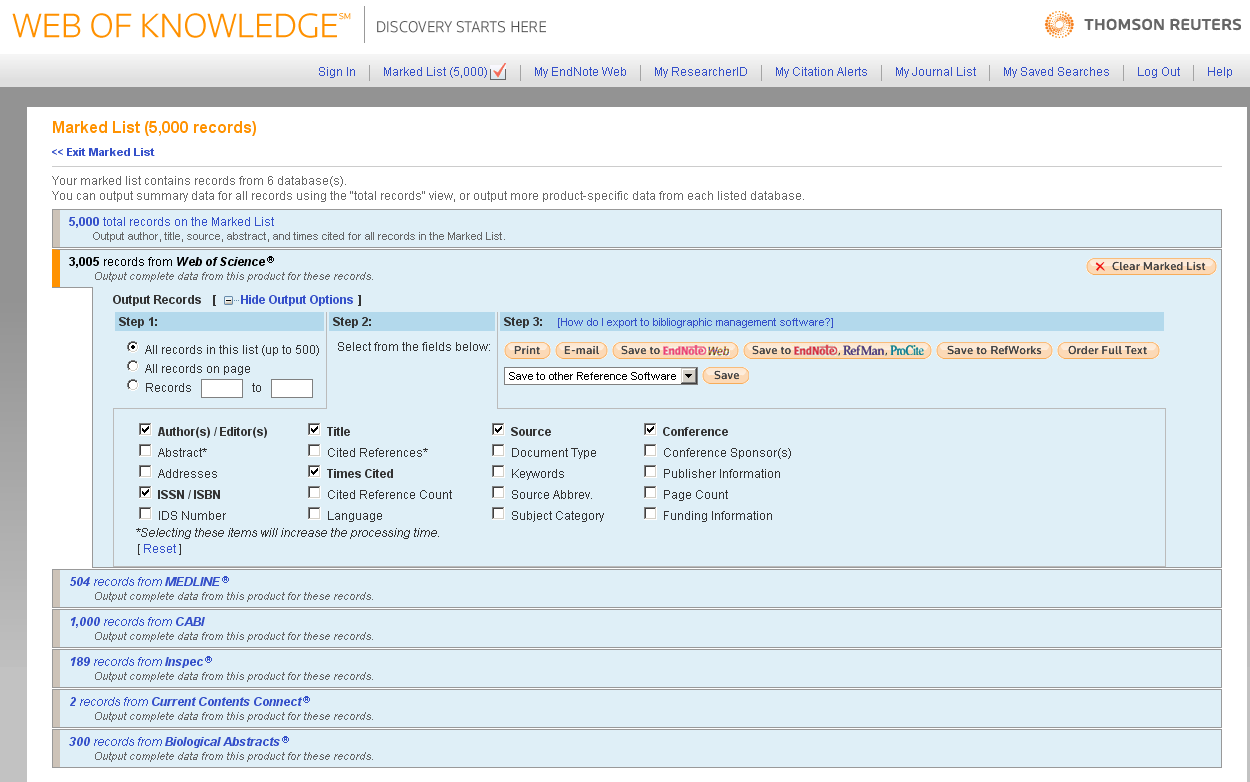Click the Exit Marked List link
Image resolution: width=1250 pixels, height=782 pixels.
103,152
